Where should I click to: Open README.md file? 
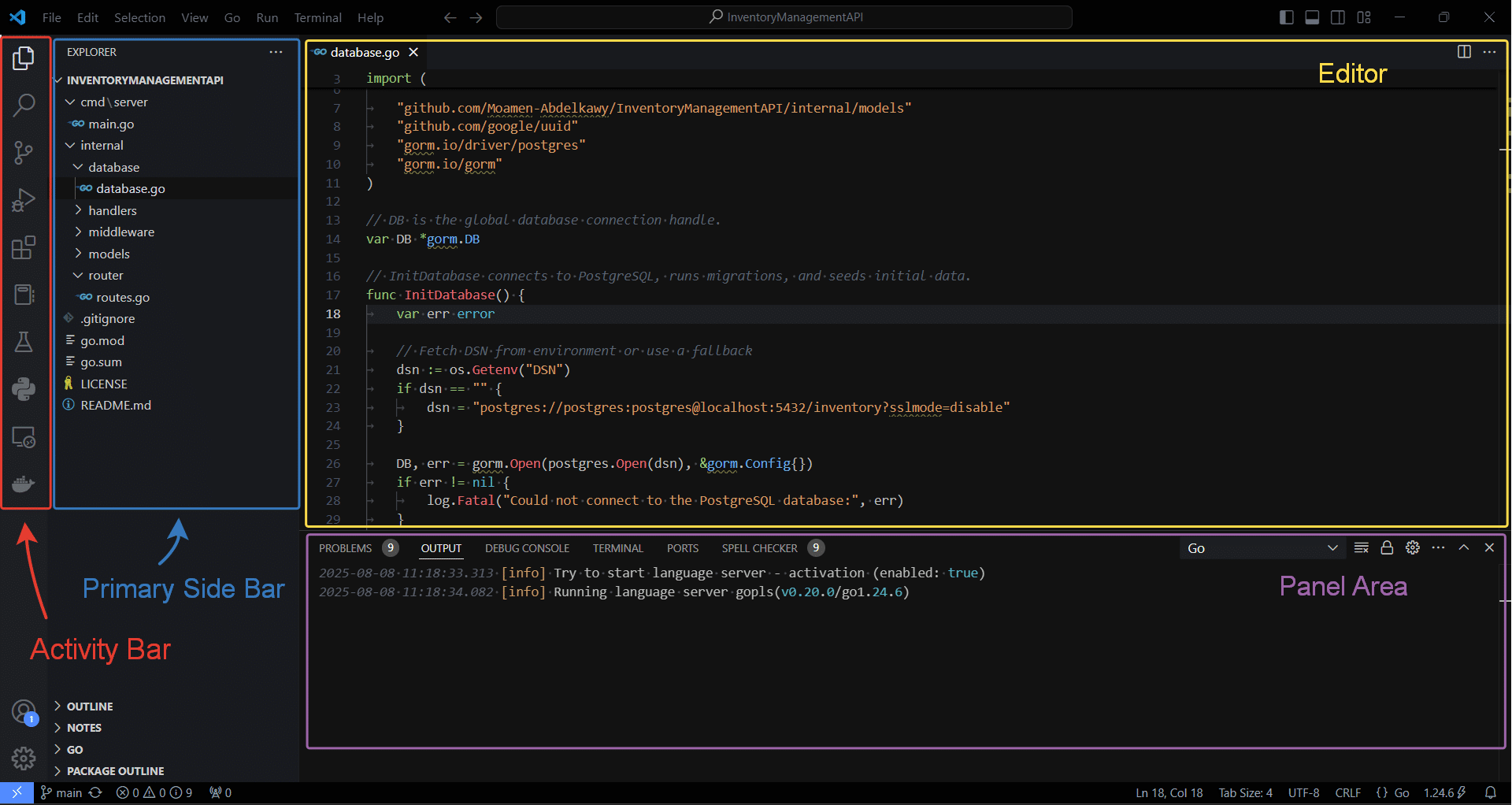pyautogui.click(x=115, y=405)
